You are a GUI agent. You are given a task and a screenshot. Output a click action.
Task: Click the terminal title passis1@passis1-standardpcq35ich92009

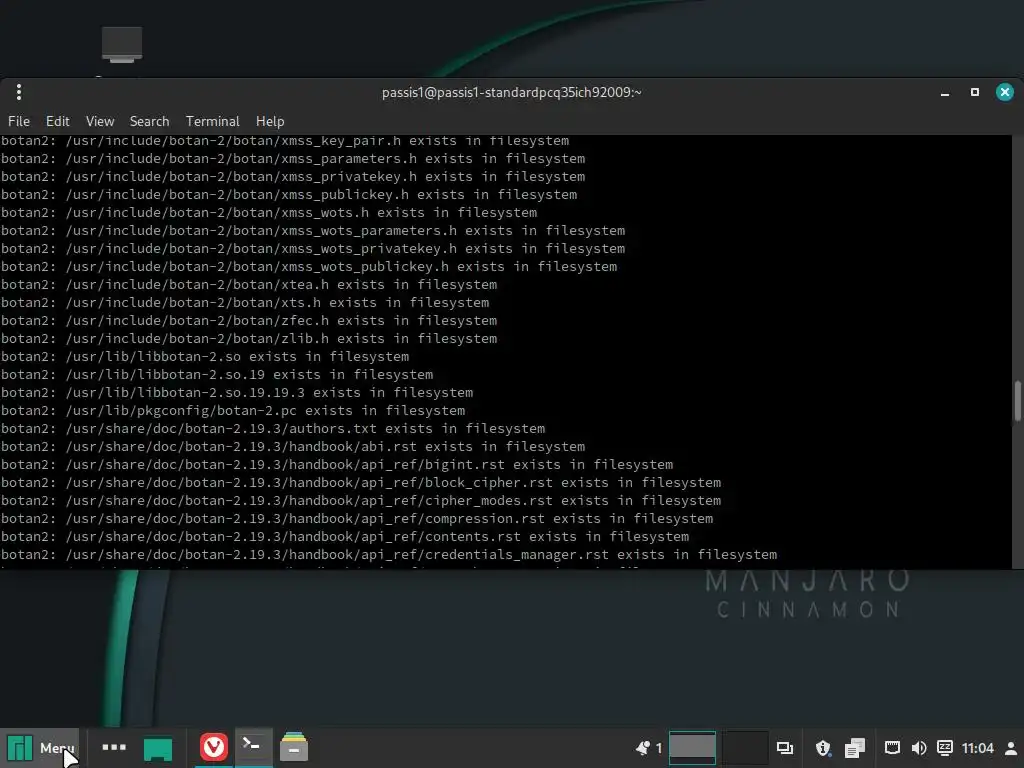[511, 92]
